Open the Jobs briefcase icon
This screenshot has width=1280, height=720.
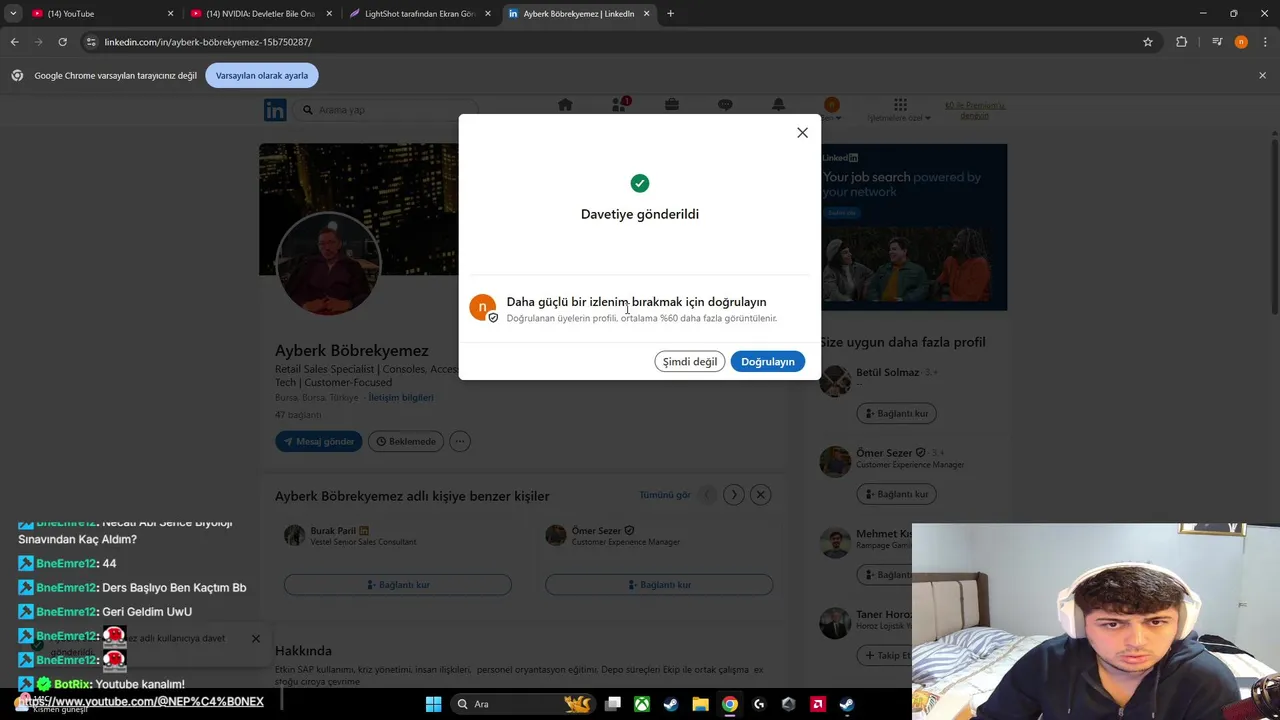(x=672, y=106)
